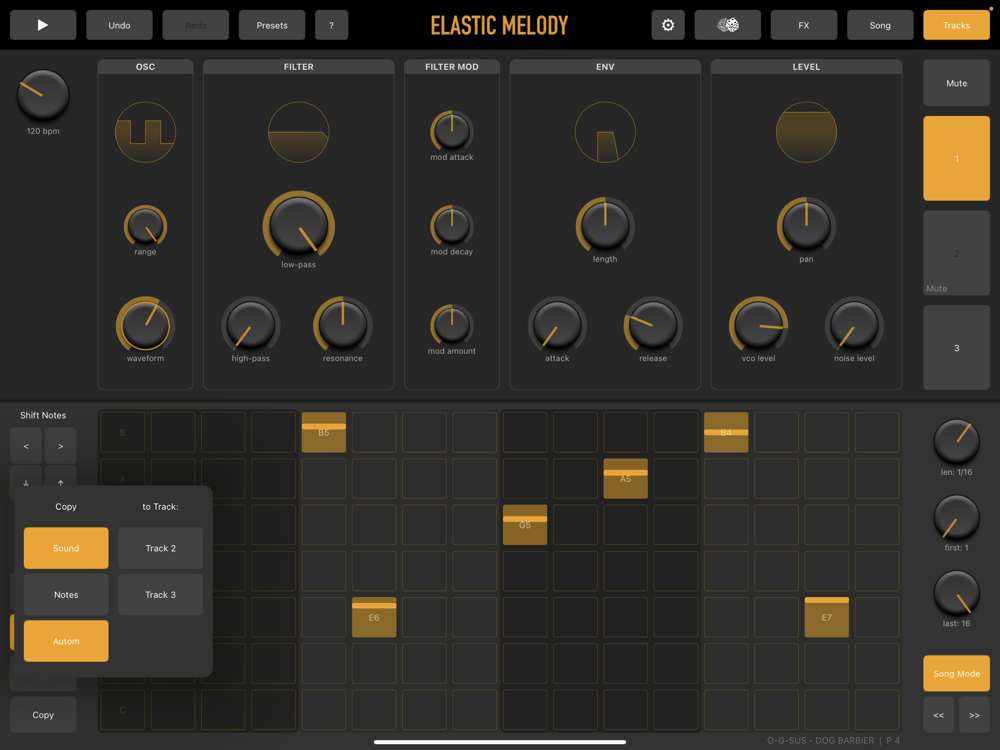Shift notes right with the > arrow
The height and width of the screenshot is (750, 1000).
click(61, 446)
